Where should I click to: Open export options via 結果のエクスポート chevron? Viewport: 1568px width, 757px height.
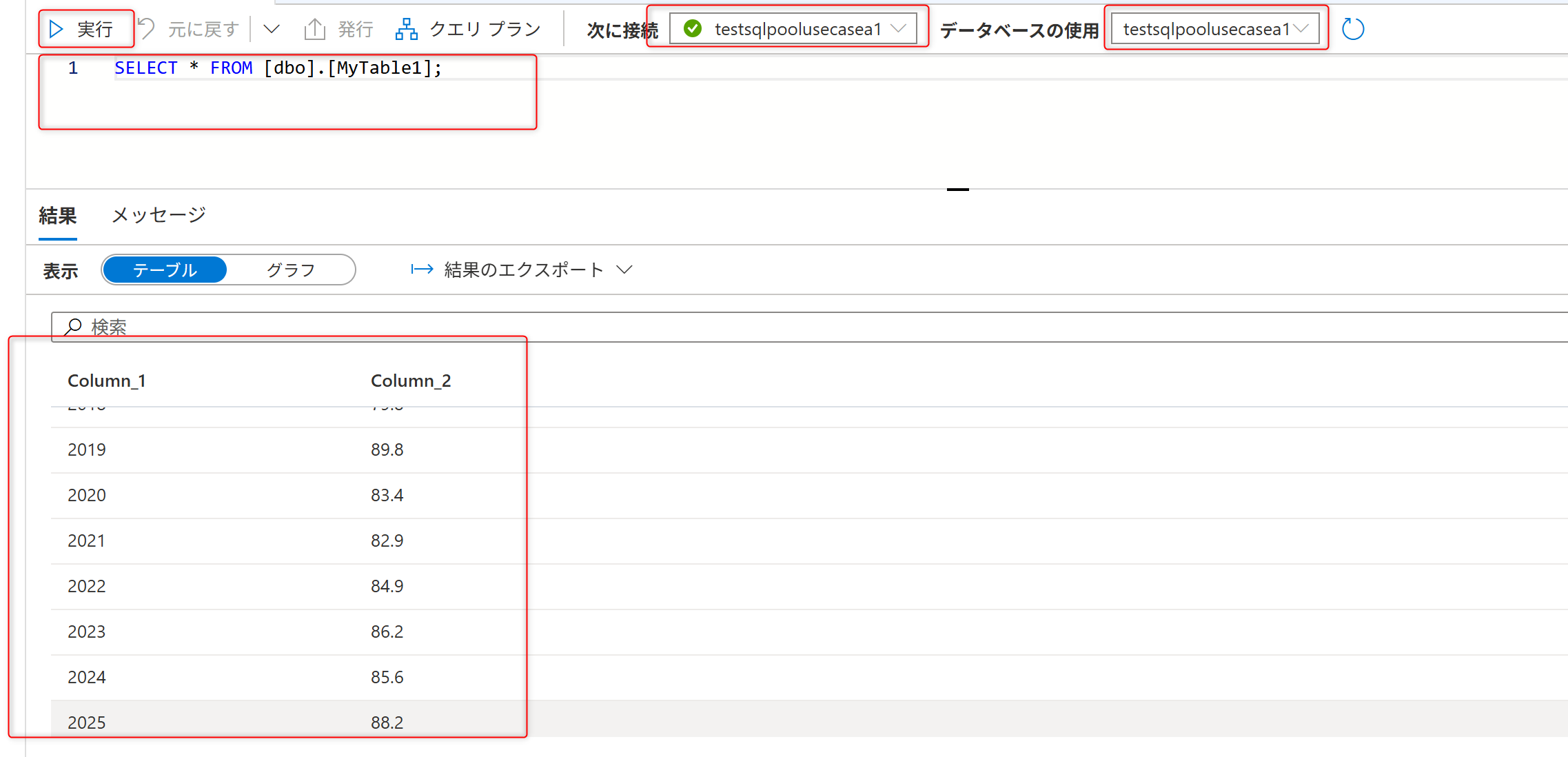(x=625, y=270)
